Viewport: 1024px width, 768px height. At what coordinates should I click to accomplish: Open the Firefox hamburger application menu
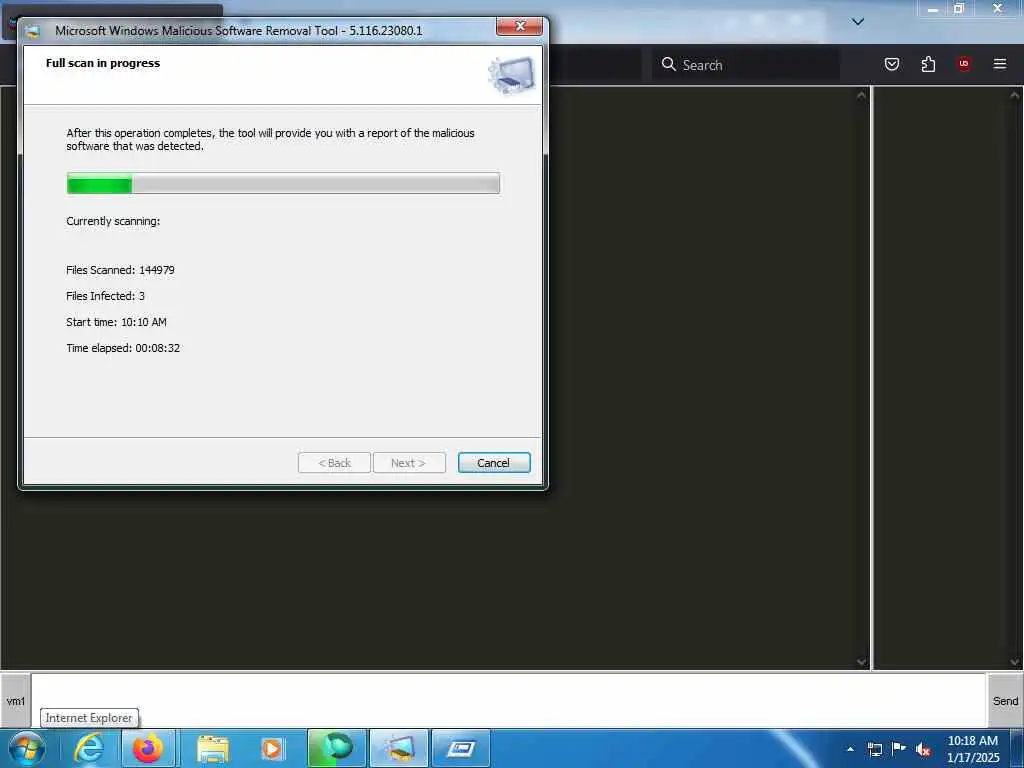[999, 63]
